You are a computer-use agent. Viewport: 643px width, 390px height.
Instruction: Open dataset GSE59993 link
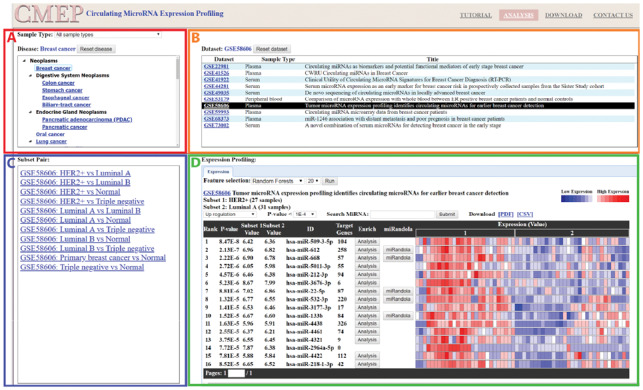tap(216, 112)
